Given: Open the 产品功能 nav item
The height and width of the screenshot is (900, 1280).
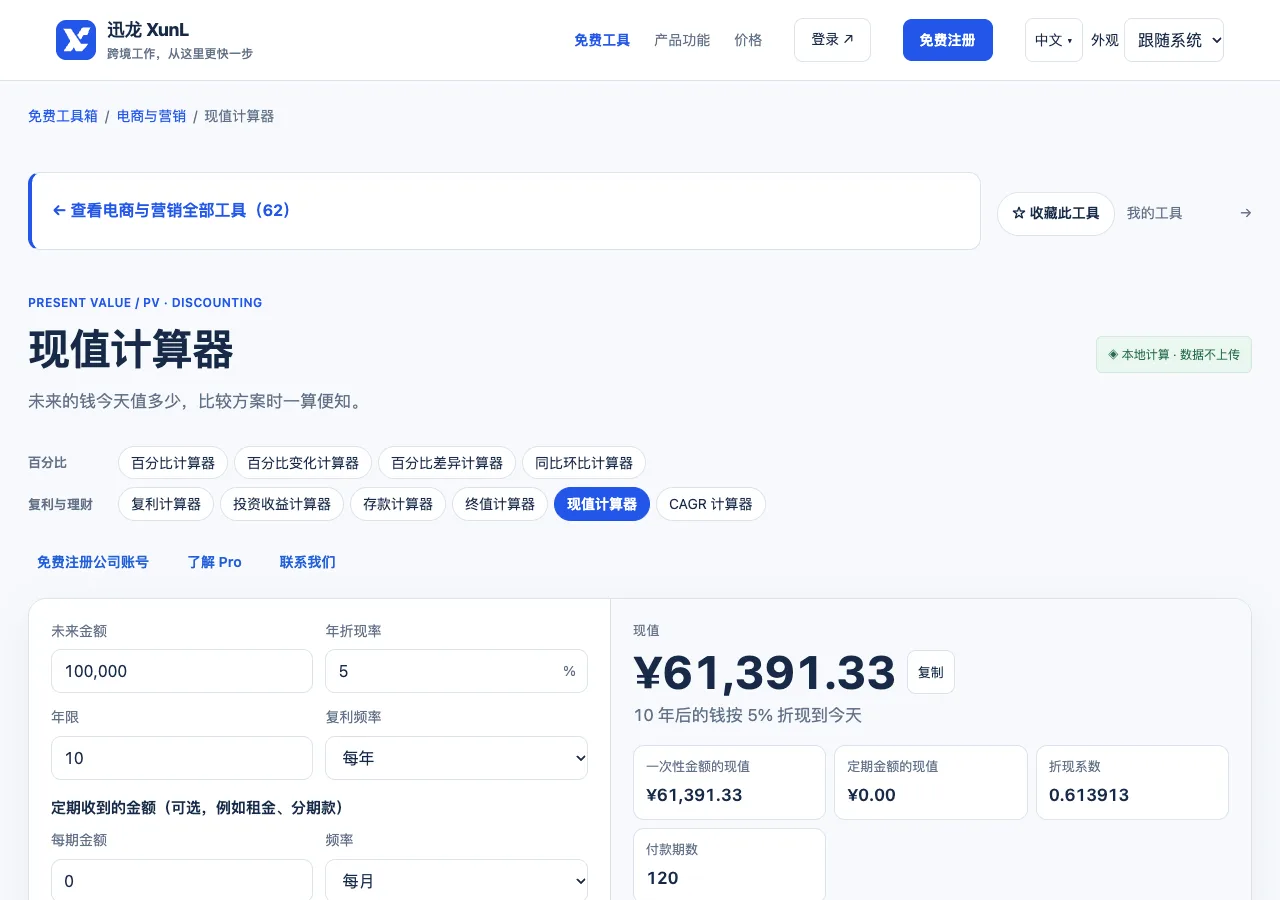Looking at the screenshot, I should [x=682, y=40].
